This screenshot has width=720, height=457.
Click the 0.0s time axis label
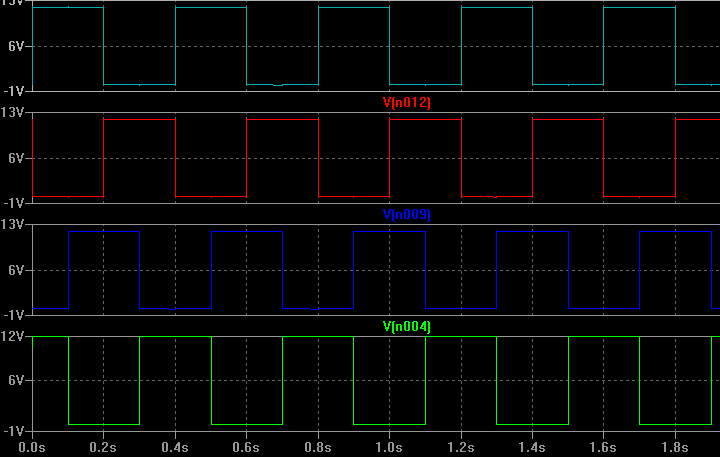(x=32, y=447)
